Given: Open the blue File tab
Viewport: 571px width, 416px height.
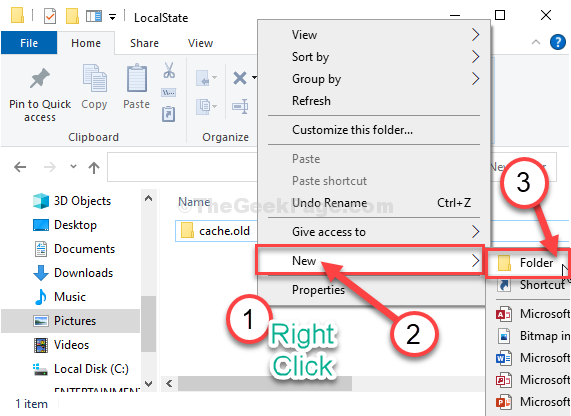Looking at the screenshot, I should [29, 43].
